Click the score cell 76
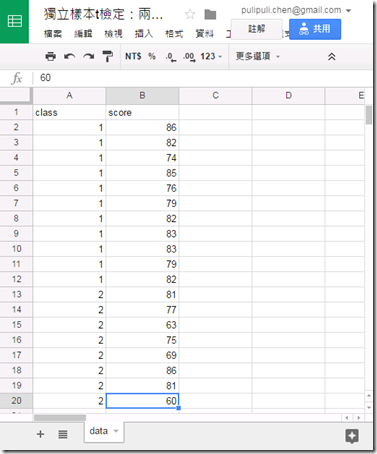 (x=142, y=188)
